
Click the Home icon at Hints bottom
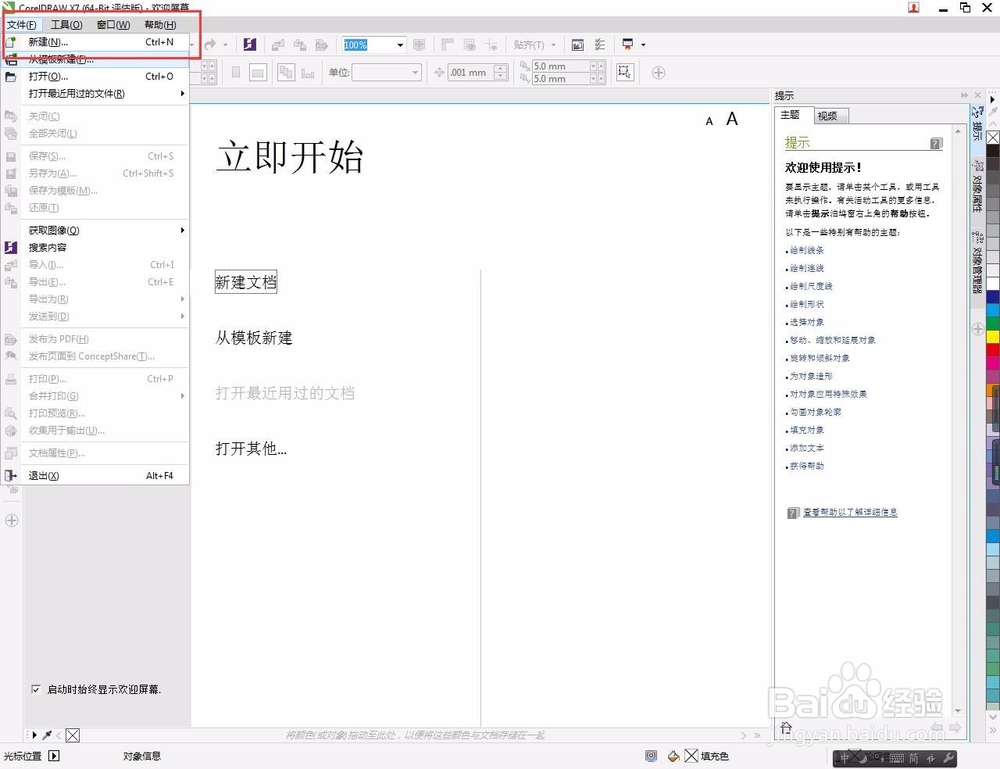(786, 727)
